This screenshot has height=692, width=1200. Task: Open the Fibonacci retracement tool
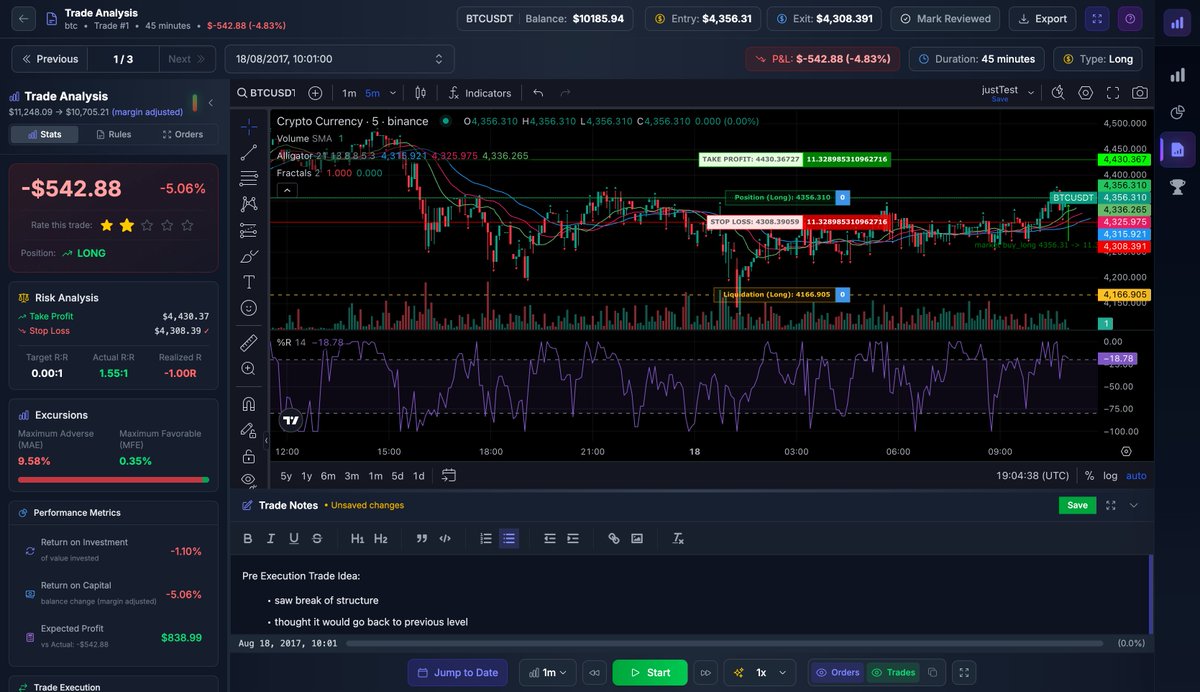point(249,178)
